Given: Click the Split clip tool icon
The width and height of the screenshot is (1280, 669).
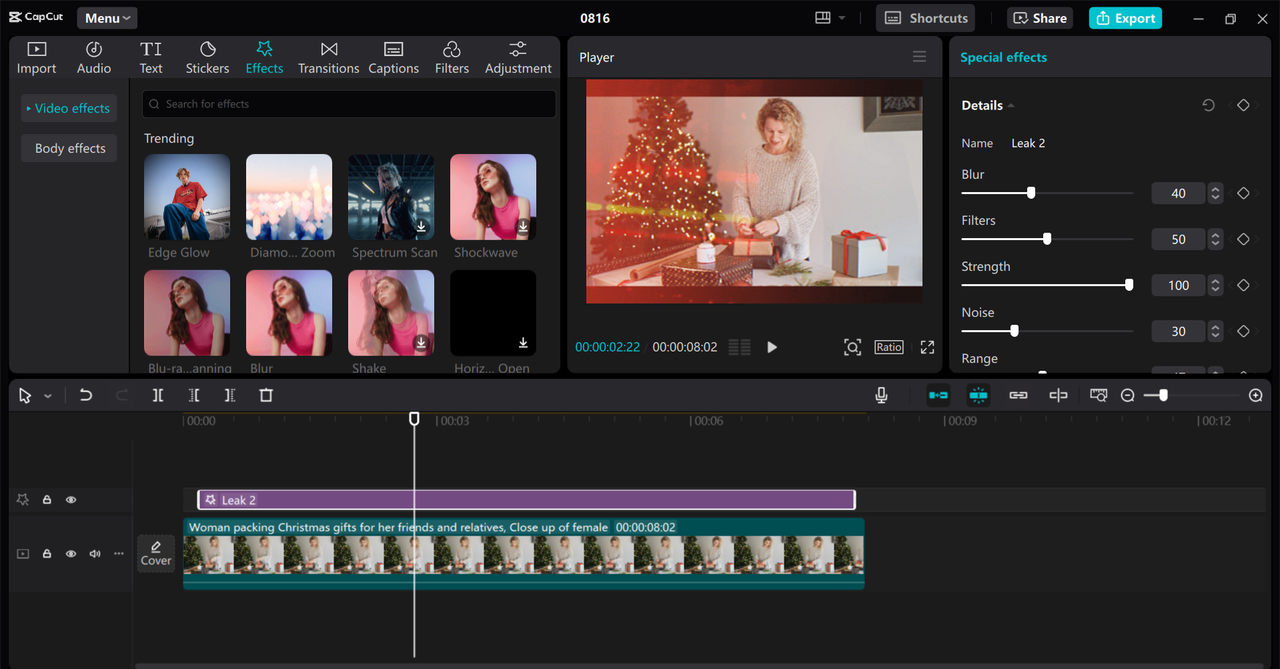Looking at the screenshot, I should (158, 395).
